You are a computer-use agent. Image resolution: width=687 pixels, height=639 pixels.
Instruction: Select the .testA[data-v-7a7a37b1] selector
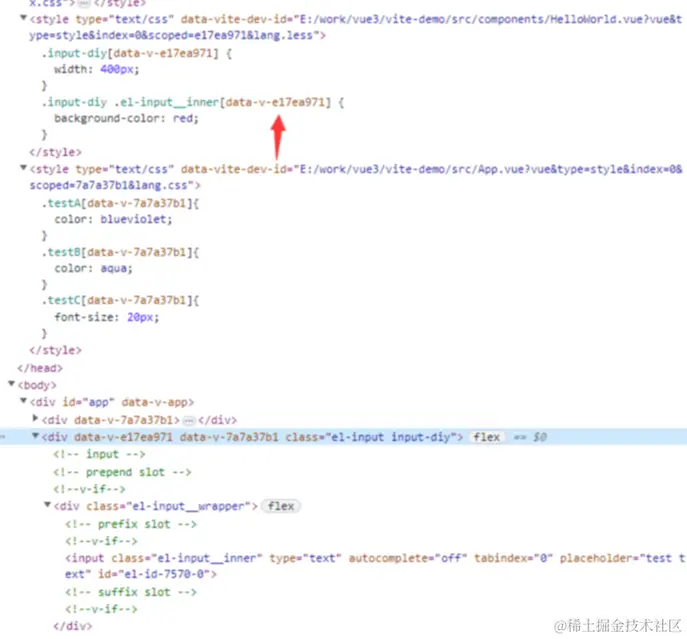120,203
